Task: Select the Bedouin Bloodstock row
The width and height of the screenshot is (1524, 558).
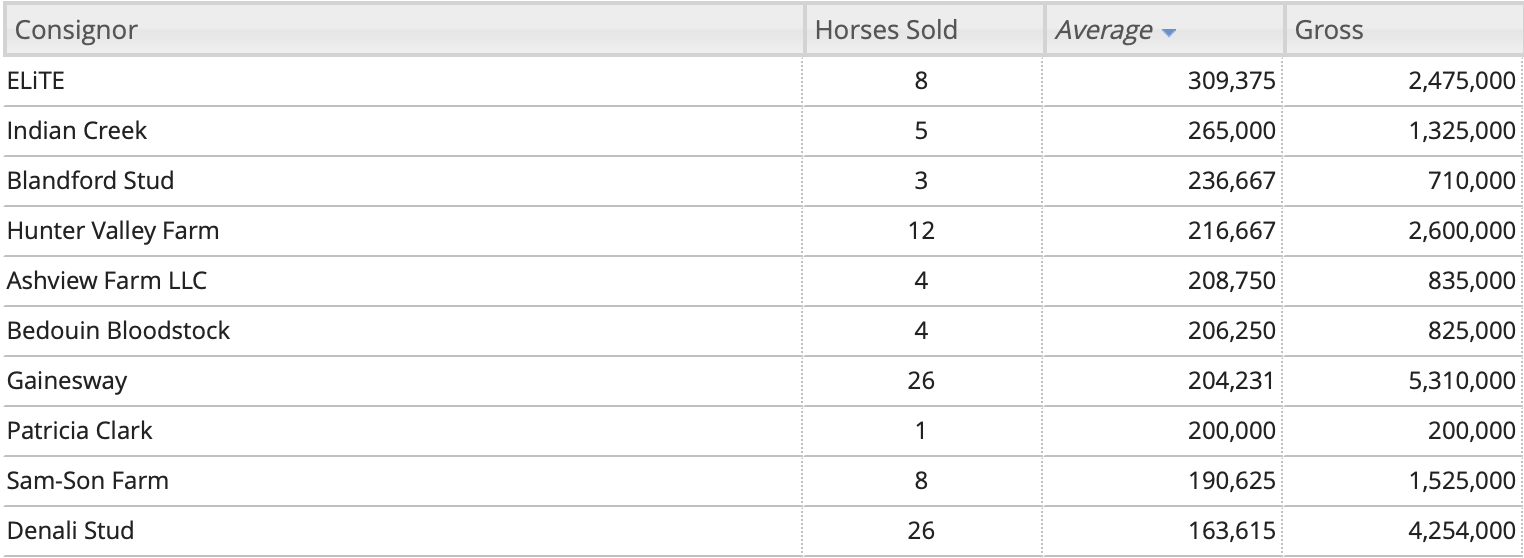Action: tap(762, 331)
